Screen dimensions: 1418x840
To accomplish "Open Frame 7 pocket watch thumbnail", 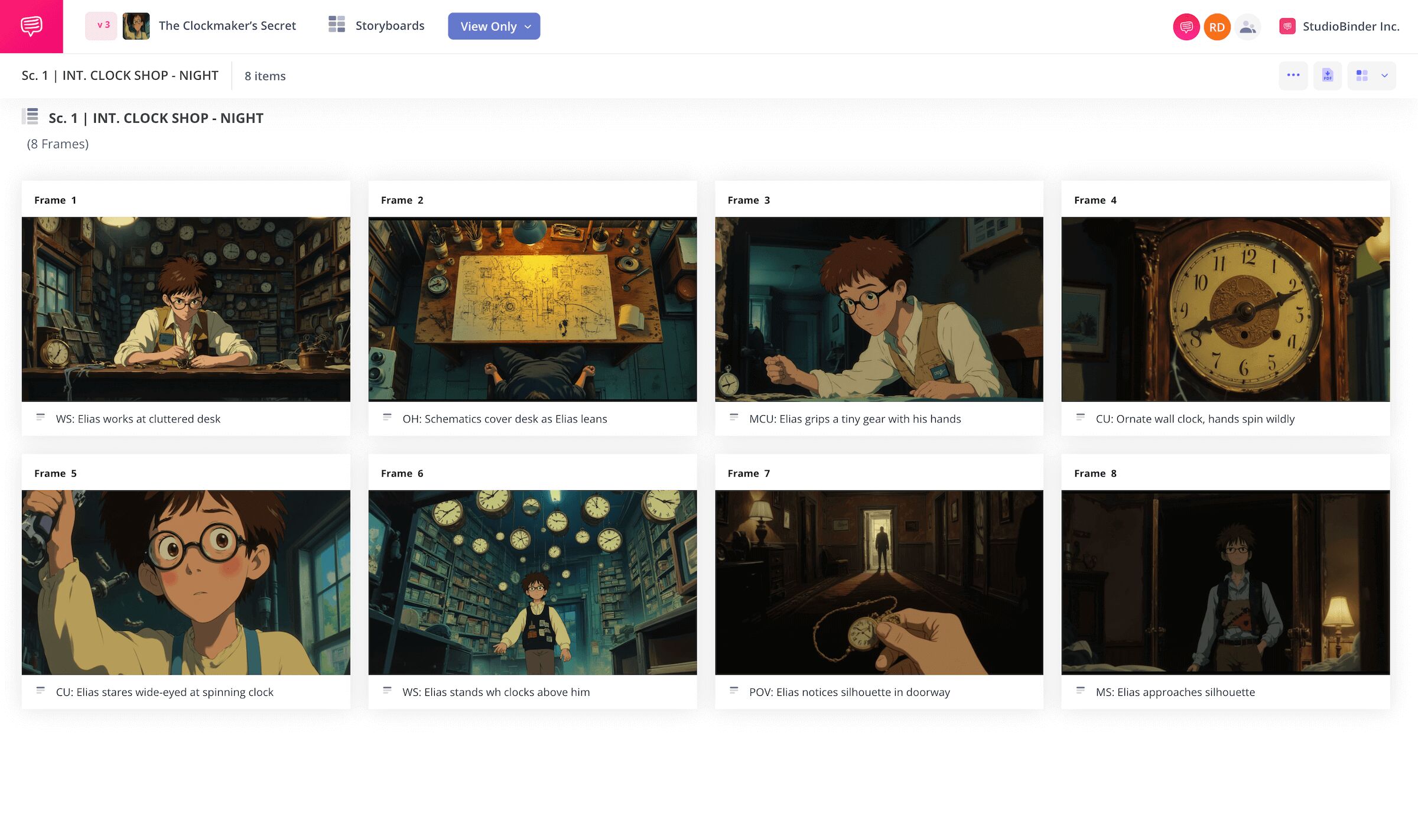I will pyautogui.click(x=879, y=582).
